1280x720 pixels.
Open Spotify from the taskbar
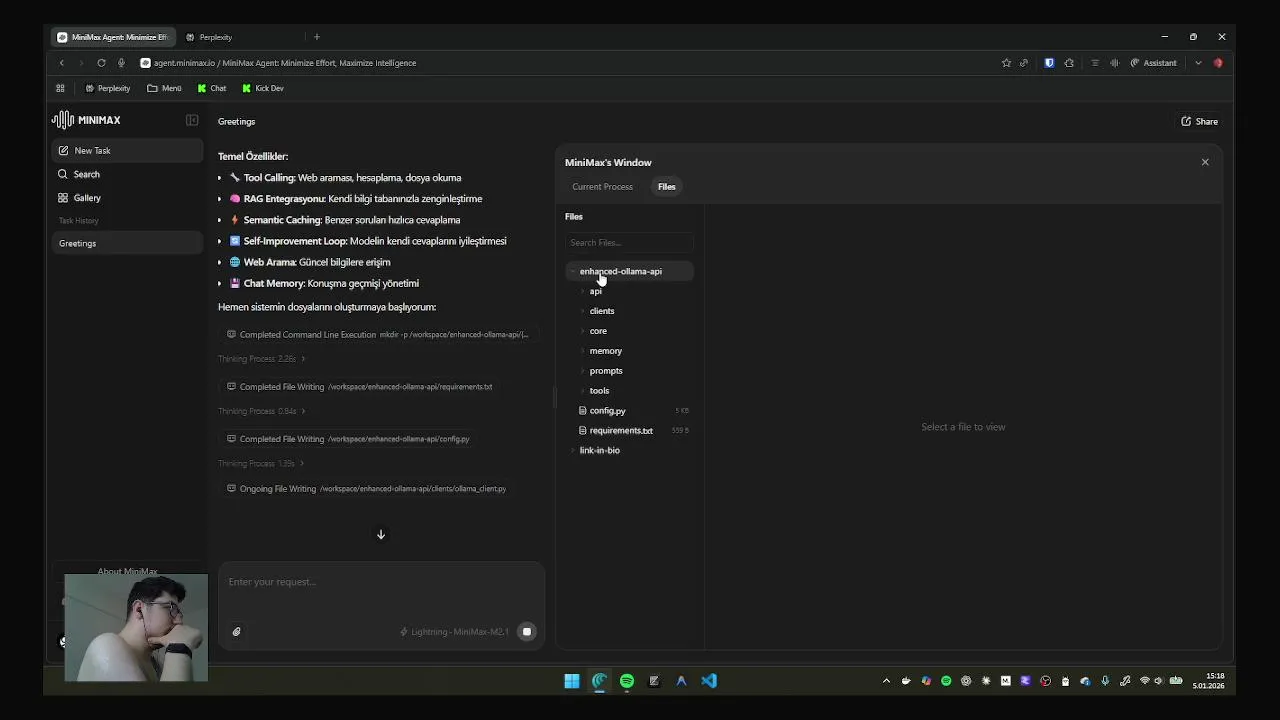click(627, 681)
